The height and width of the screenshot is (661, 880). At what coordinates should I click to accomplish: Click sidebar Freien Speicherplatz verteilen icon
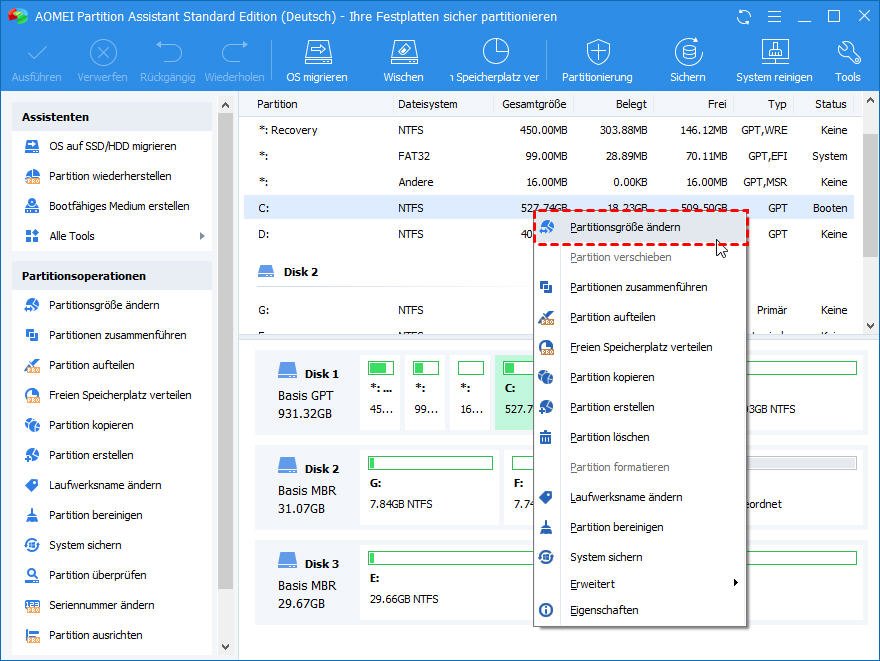point(32,395)
